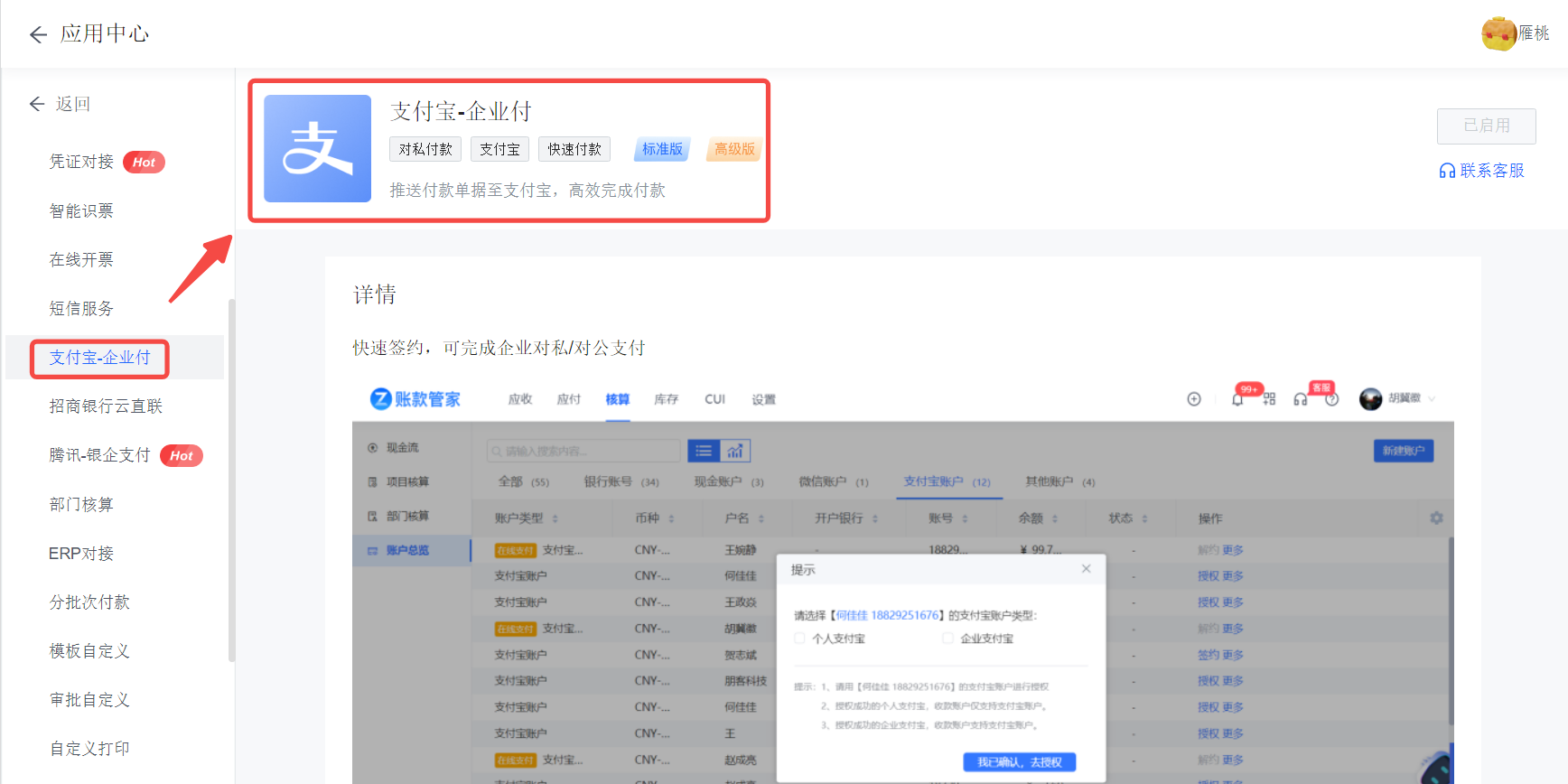Click the headset icon beside 联系客服
1568x784 pixels.
click(x=1447, y=171)
